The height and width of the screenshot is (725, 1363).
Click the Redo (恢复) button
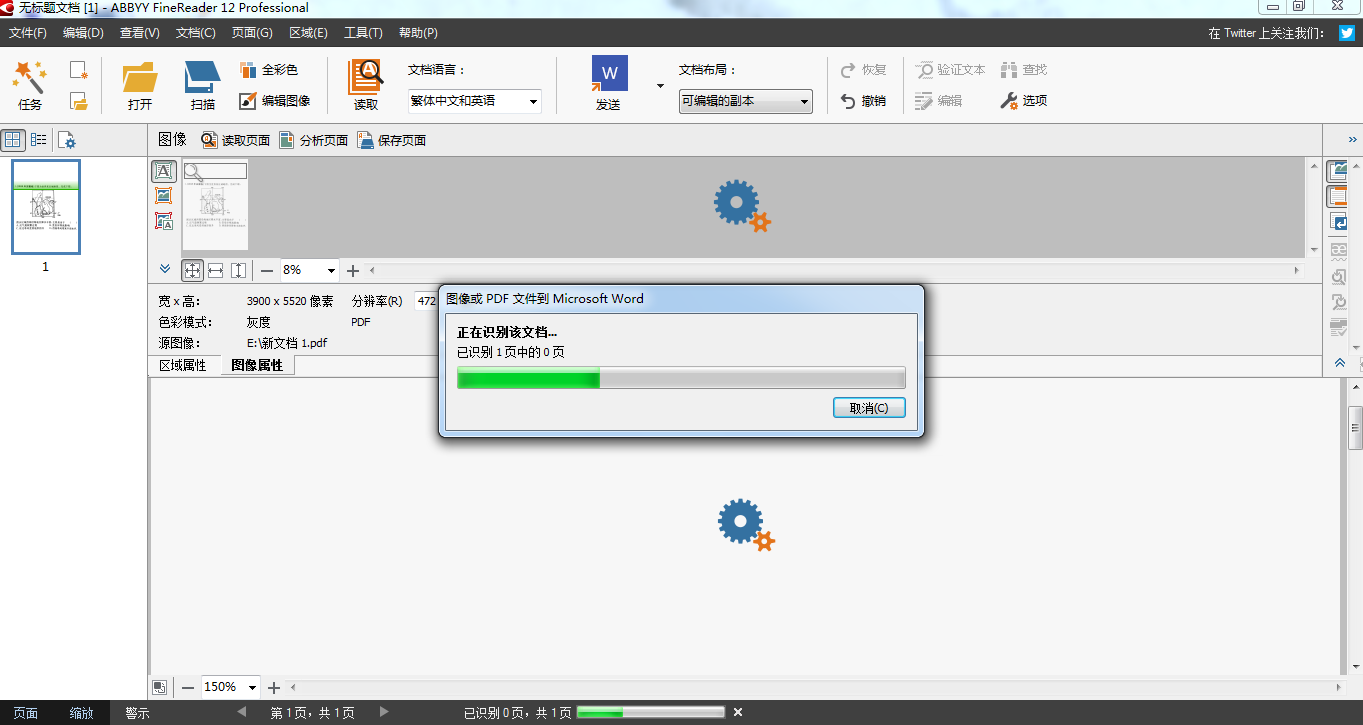[863, 70]
